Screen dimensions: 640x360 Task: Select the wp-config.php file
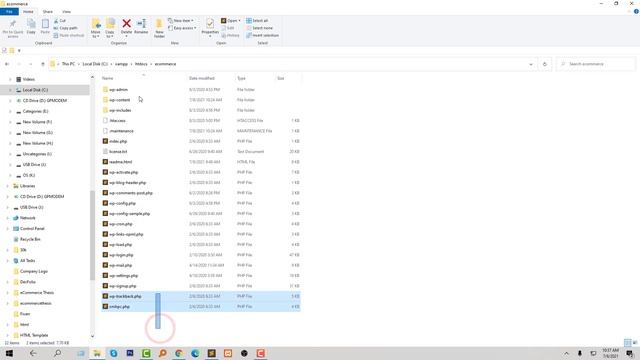122,203
